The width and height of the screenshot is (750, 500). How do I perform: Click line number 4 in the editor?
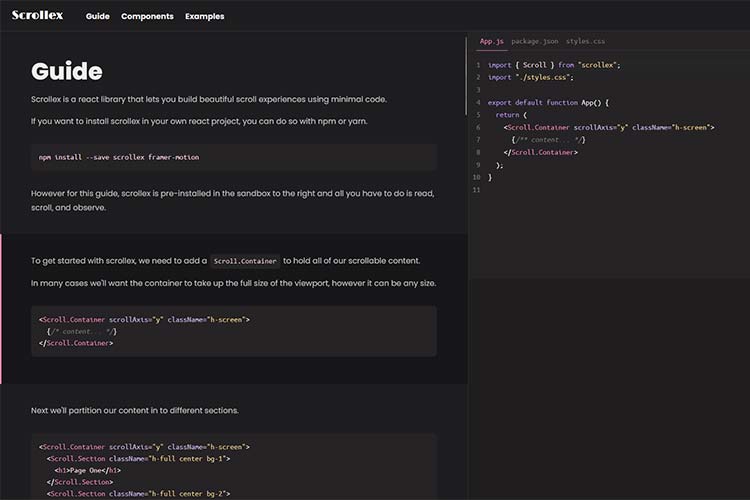pyautogui.click(x=478, y=102)
